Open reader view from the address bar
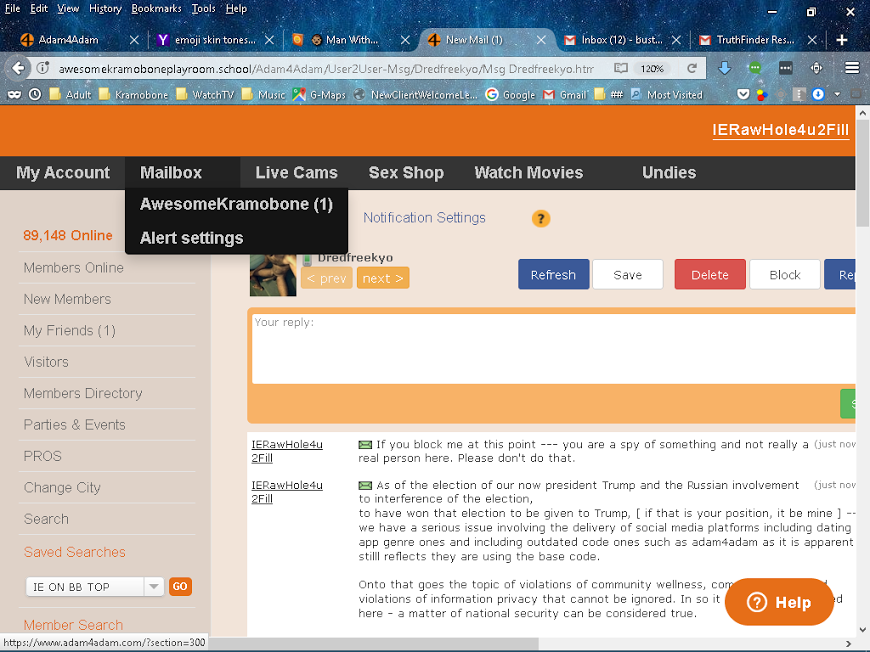The width and height of the screenshot is (870, 652). click(621, 68)
